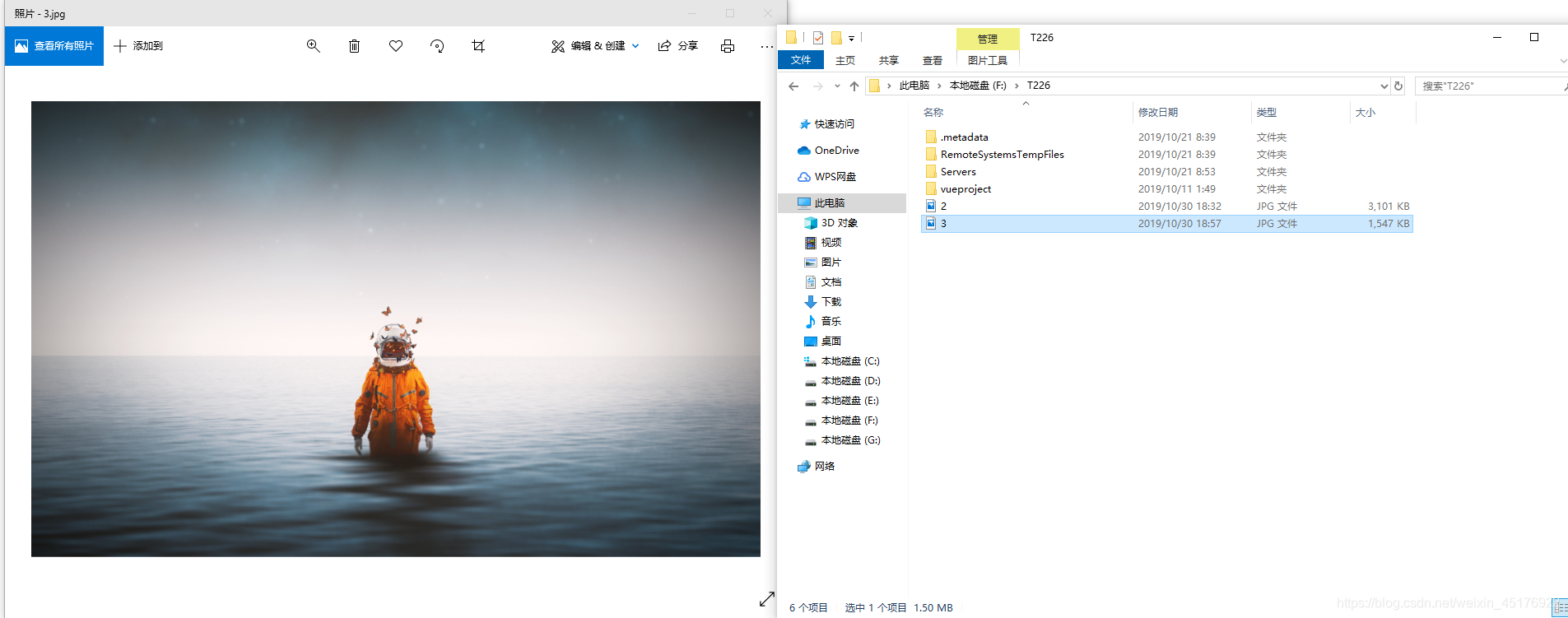
Task: Click the T226 search box
Action: [x=1490, y=86]
